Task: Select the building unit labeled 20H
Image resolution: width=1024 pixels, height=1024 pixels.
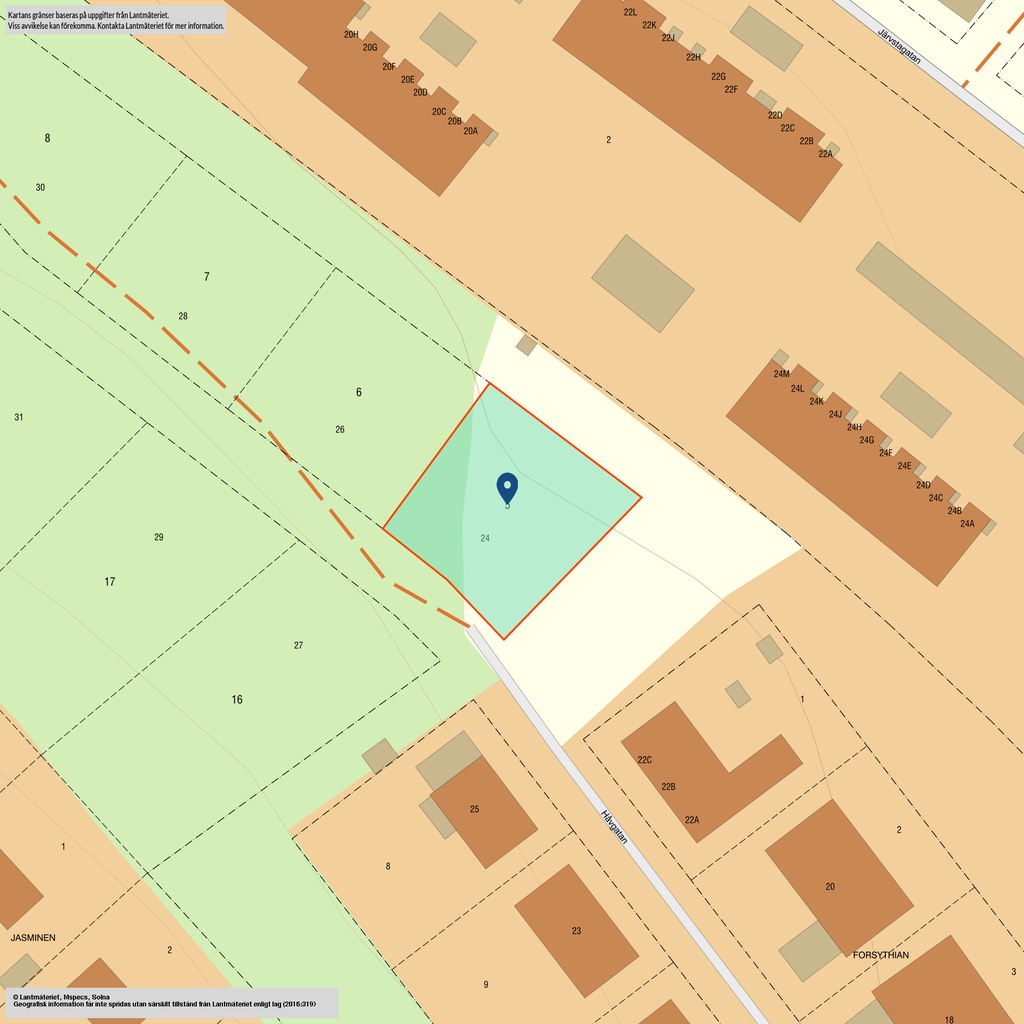Action: pyautogui.click(x=351, y=34)
